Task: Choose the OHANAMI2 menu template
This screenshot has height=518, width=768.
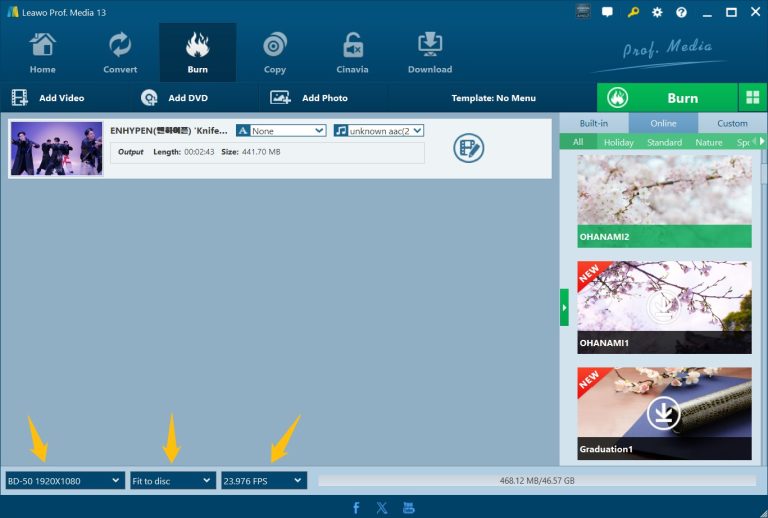Action: click(664, 201)
